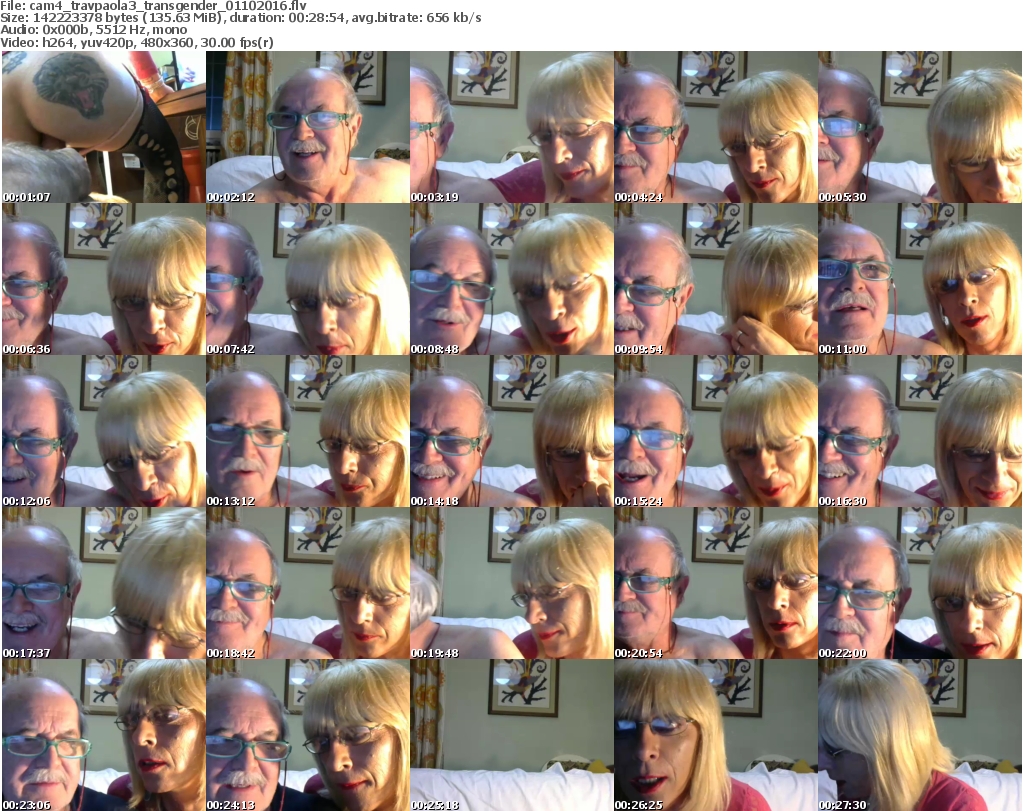The width and height of the screenshot is (1024, 811).
Task: Pick the thumbnail at 00:19:48
Action: tap(512, 583)
